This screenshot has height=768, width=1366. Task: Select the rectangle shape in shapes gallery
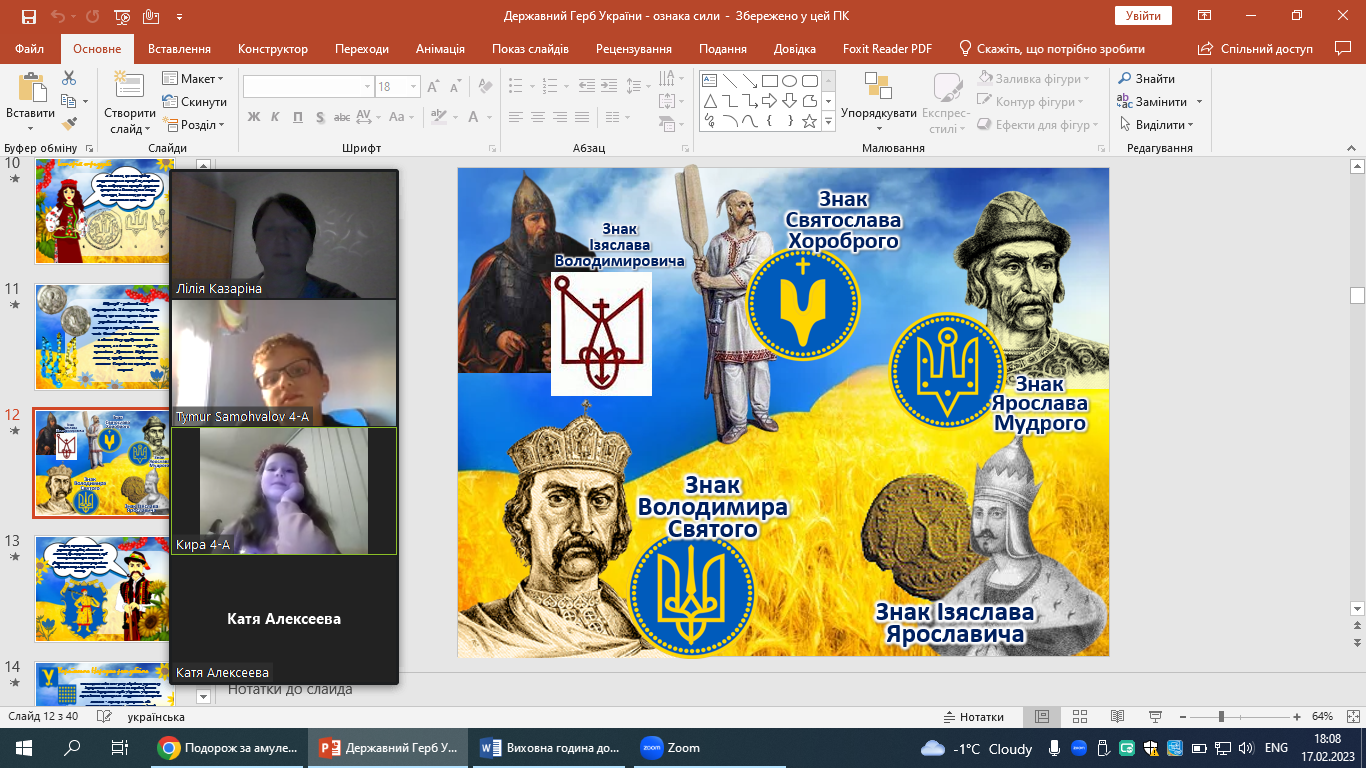(769, 81)
